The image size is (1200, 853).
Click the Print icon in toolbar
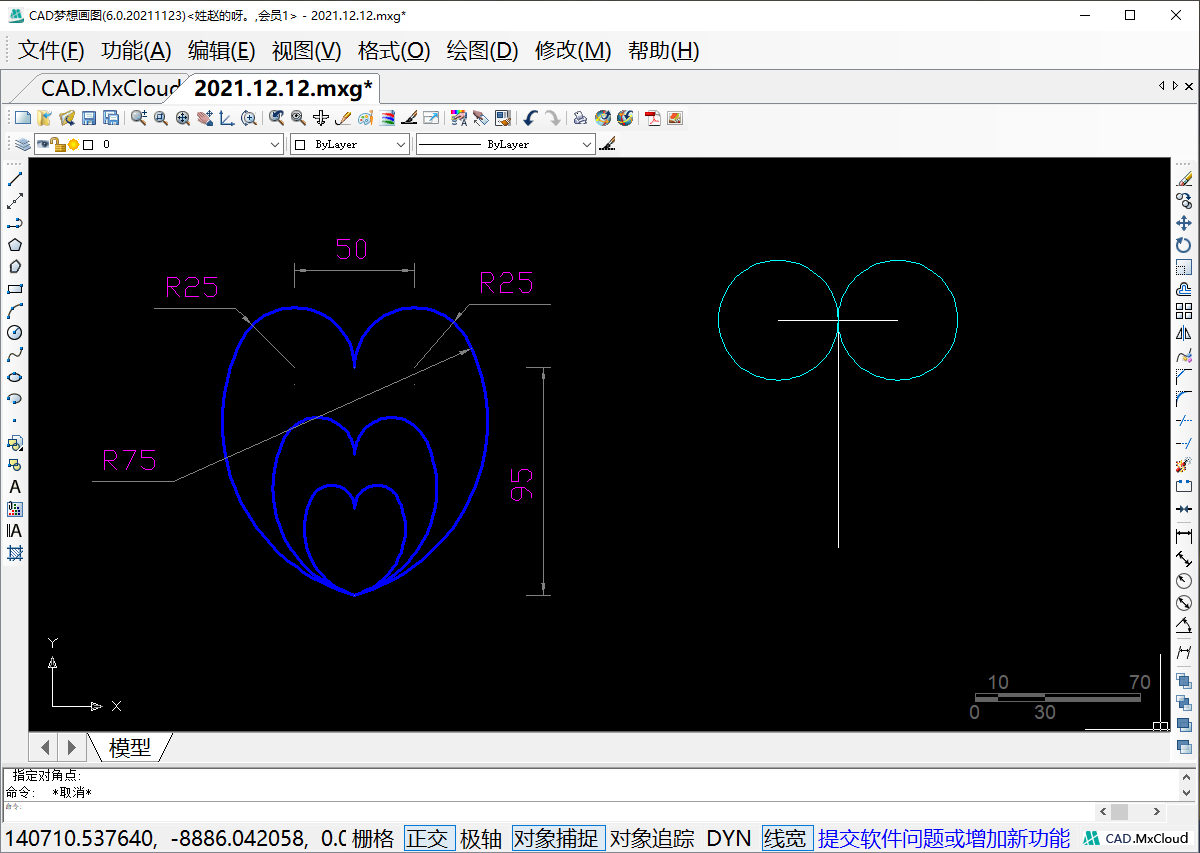(580, 118)
